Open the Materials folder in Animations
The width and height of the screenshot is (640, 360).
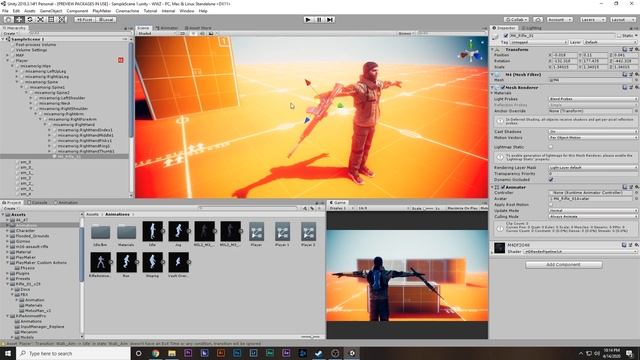(x=127, y=232)
